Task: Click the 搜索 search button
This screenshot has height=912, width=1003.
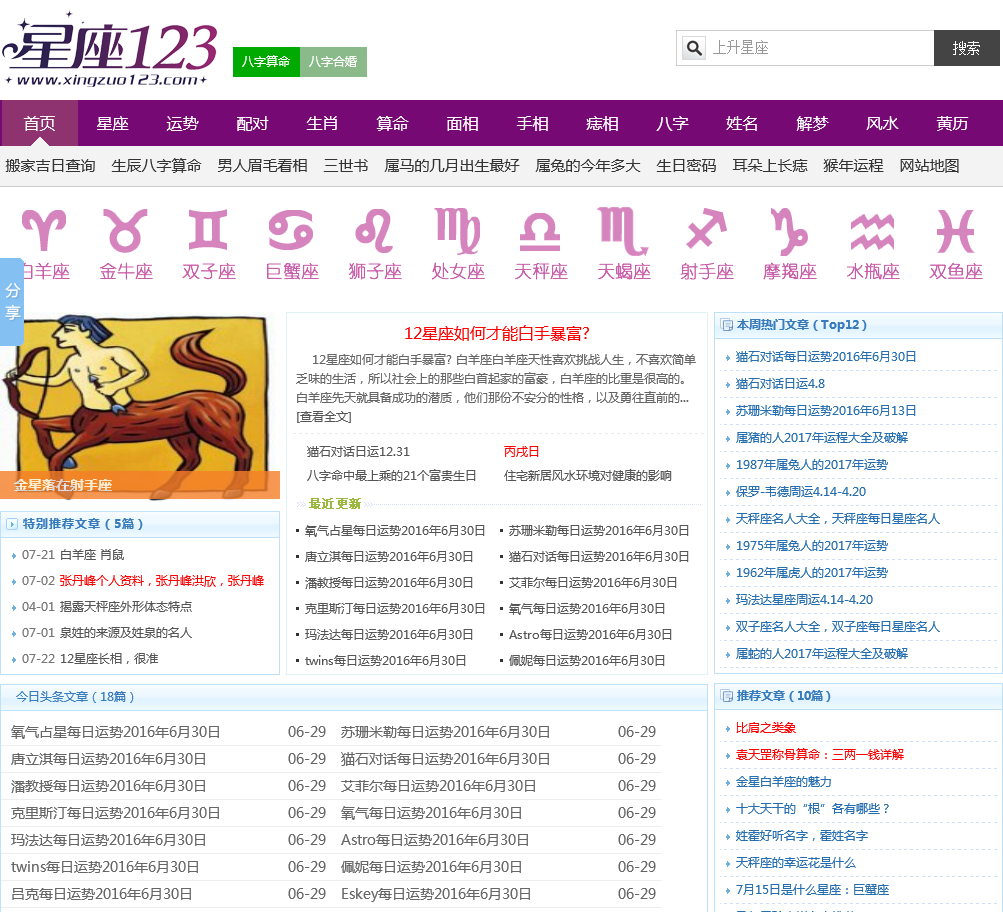Action: pos(966,48)
